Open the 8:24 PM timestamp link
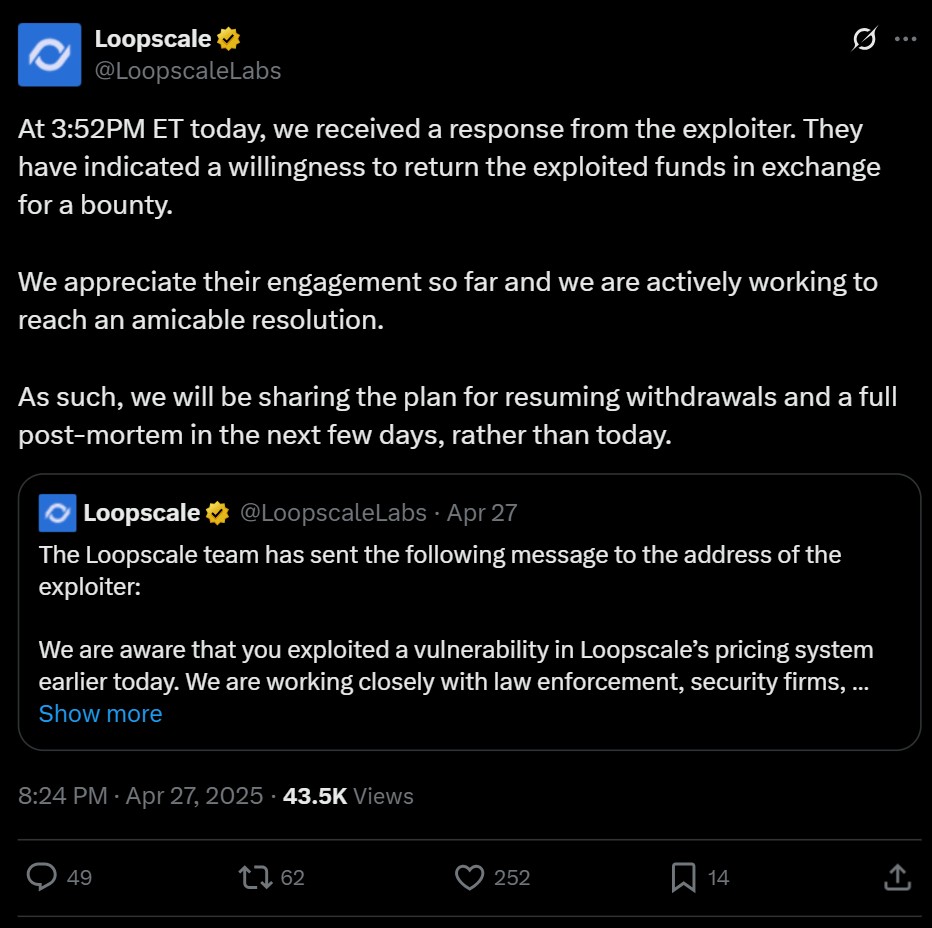 (x=63, y=796)
